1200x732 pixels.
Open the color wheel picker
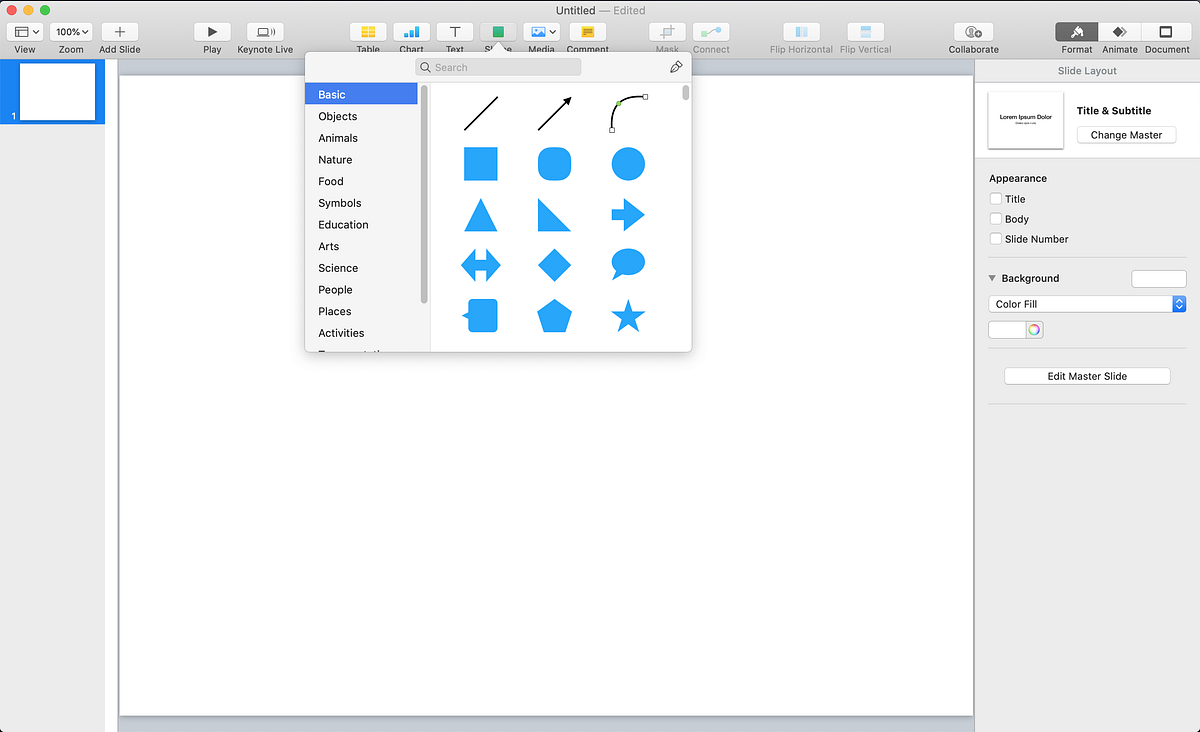[1034, 330]
